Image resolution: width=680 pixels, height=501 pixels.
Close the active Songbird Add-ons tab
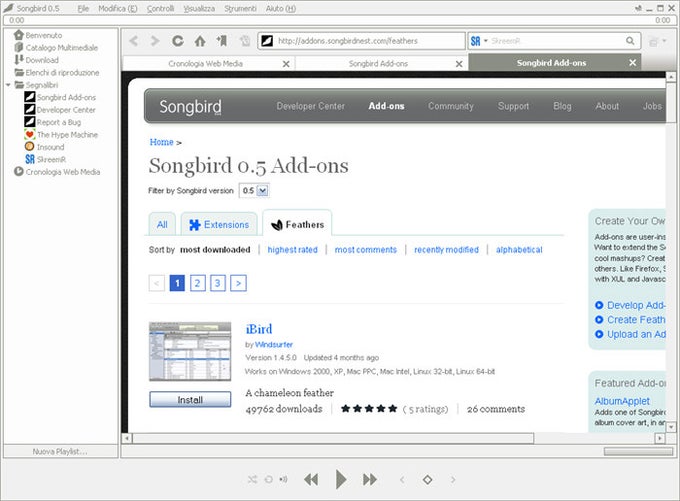pos(633,63)
